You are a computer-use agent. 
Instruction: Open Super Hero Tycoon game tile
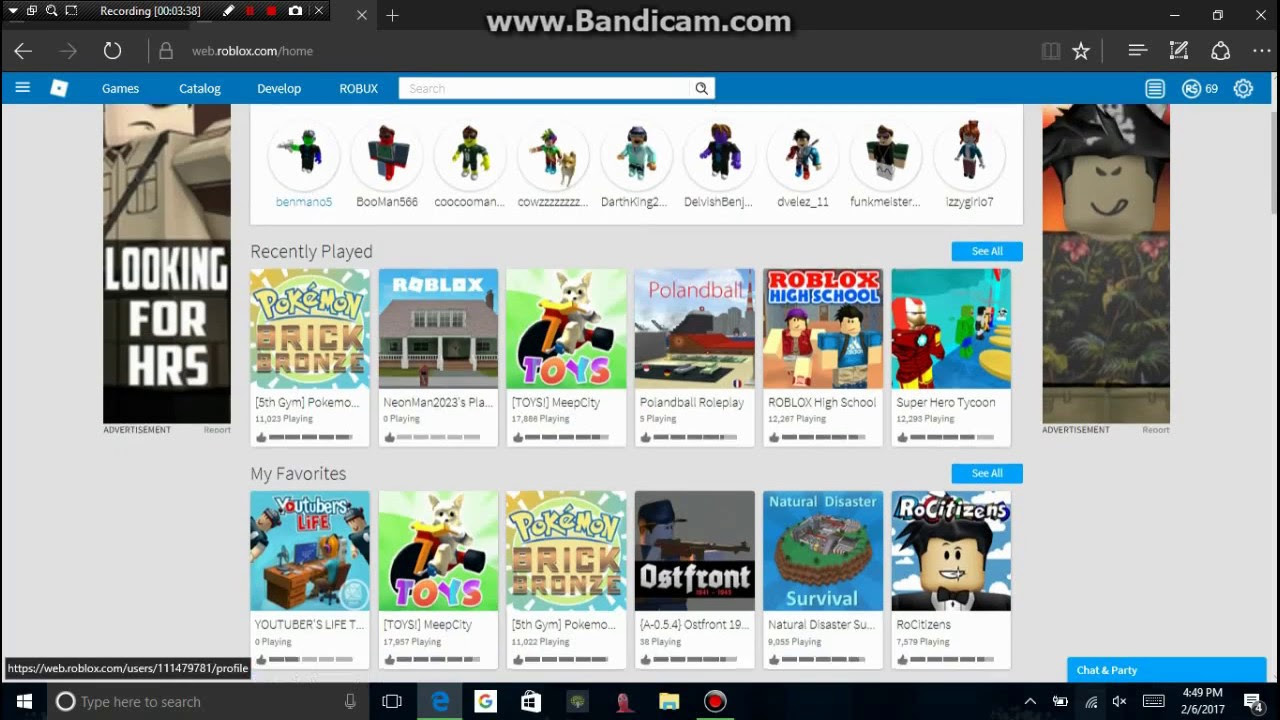pyautogui.click(x=951, y=357)
